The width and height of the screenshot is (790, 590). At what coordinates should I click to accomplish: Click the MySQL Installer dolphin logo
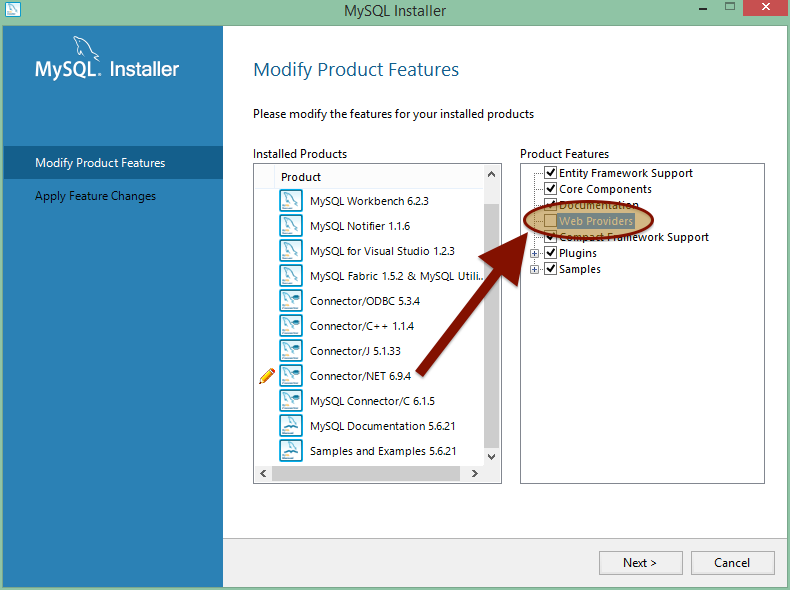[x=86, y=49]
